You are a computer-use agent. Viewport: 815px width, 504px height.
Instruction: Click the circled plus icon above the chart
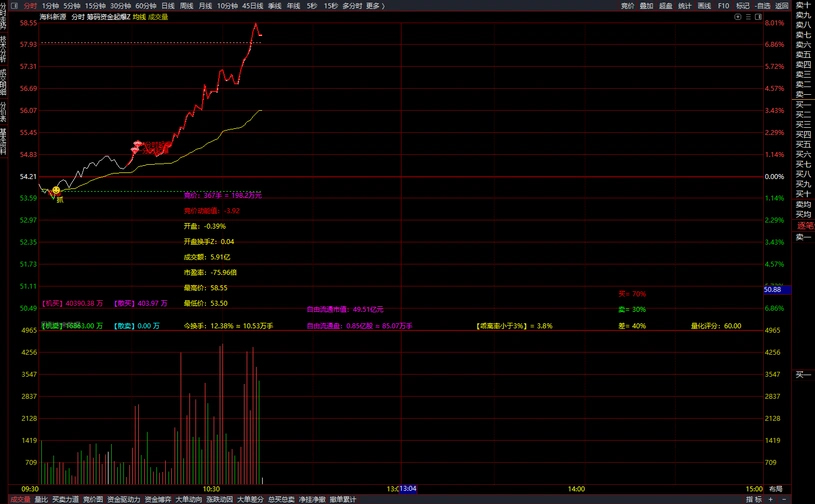click(738, 17)
